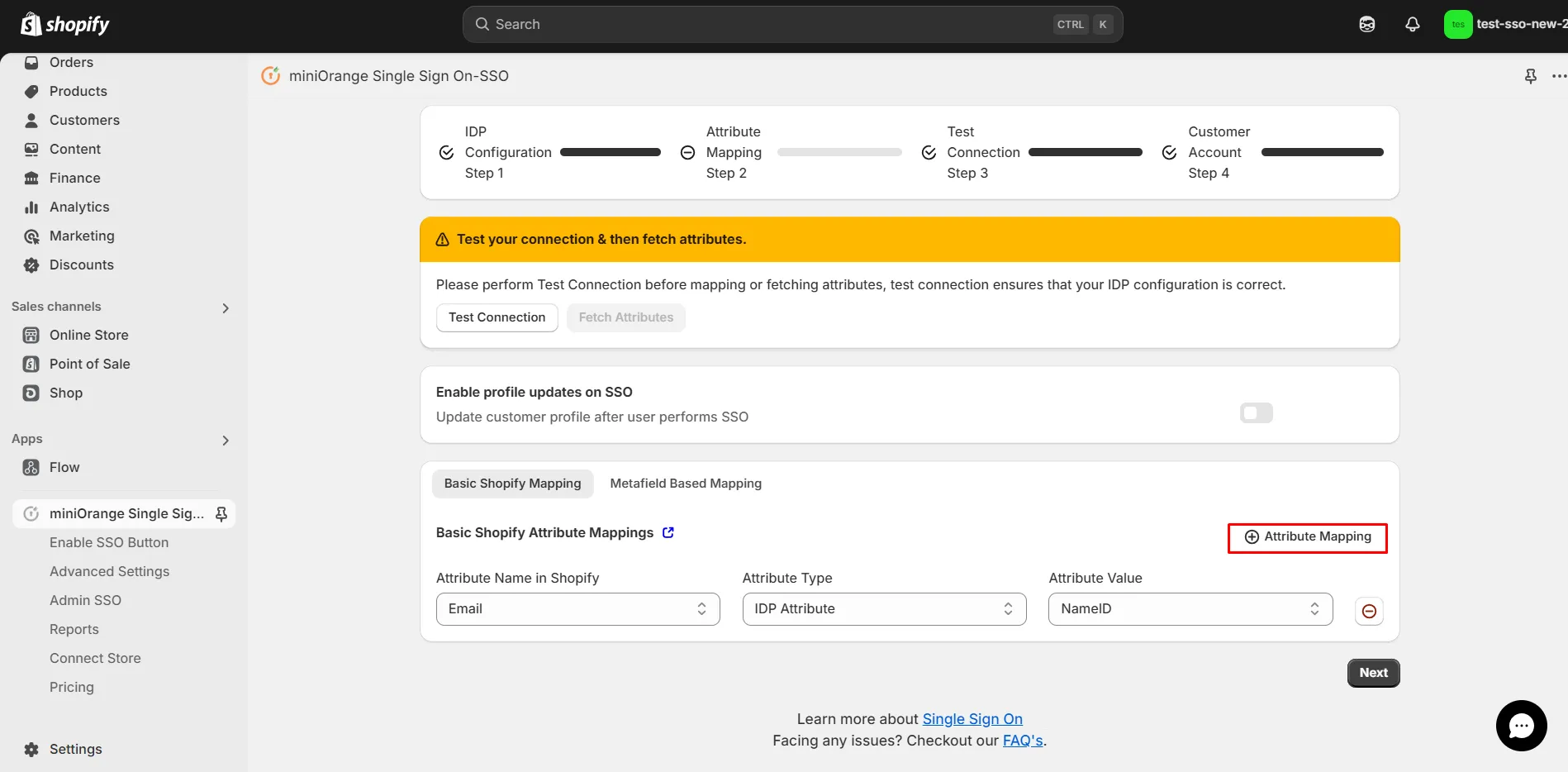Expand the Sales channels section
The image size is (1568, 772).
pos(226,308)
